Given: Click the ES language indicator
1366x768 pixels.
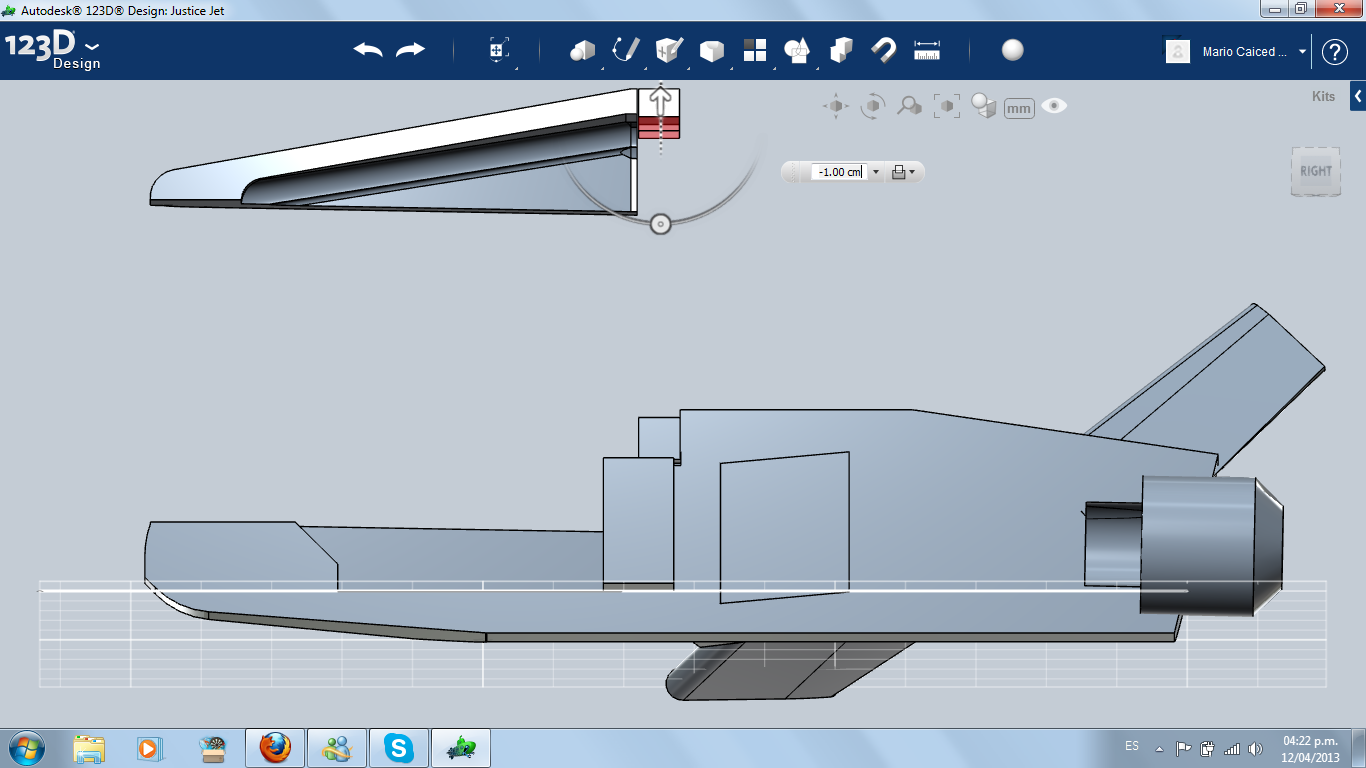Looking at the screenshot, I should tap(1132, 746).
